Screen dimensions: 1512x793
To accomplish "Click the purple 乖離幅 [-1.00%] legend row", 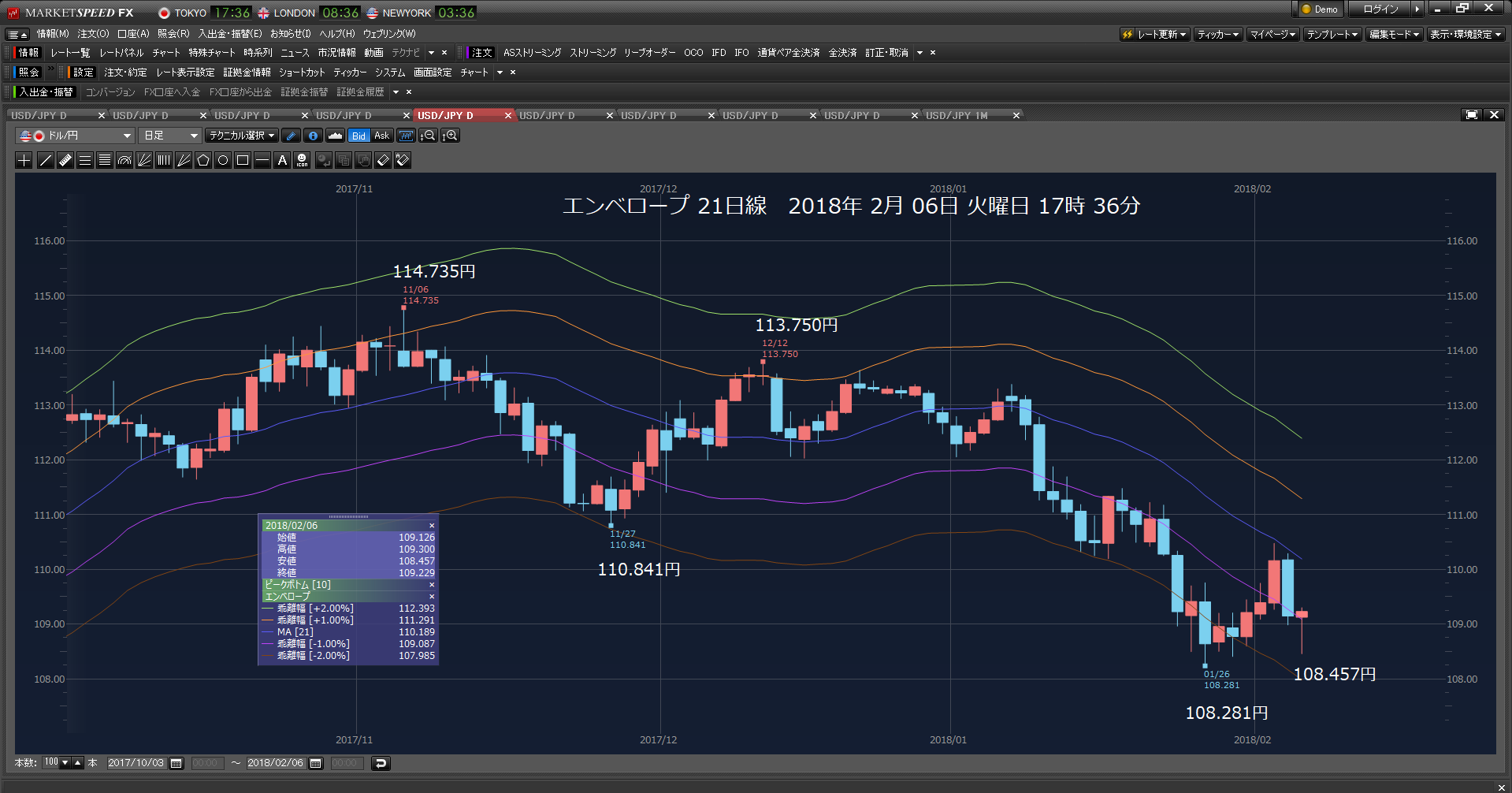I will point(348,644).
